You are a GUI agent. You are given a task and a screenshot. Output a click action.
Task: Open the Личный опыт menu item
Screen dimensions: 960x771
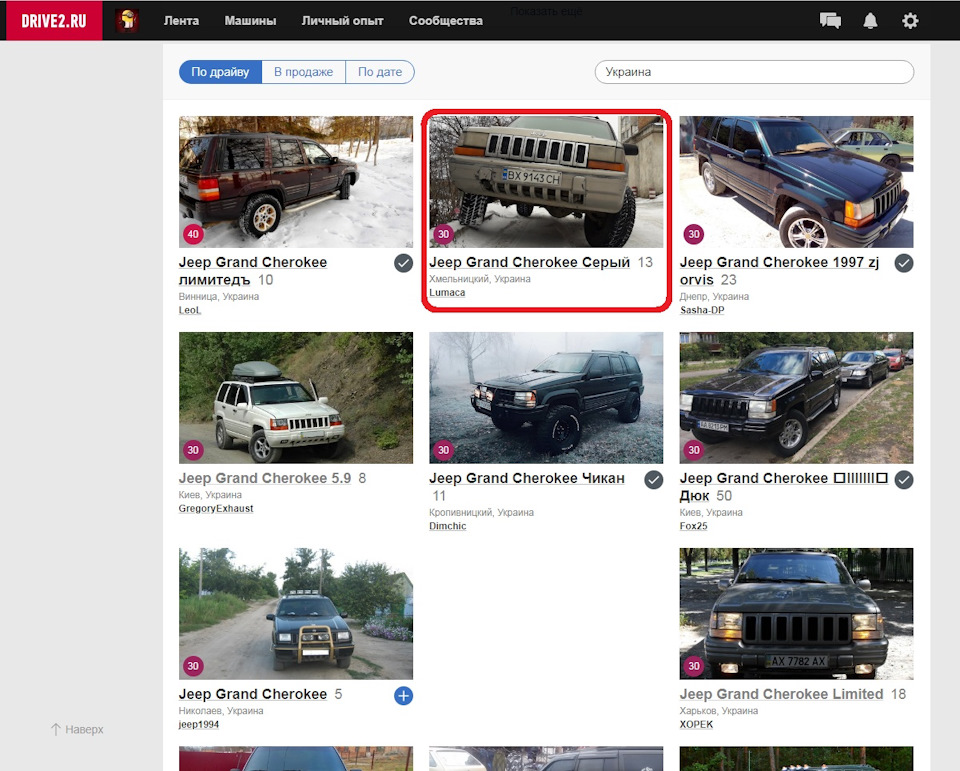342,20
